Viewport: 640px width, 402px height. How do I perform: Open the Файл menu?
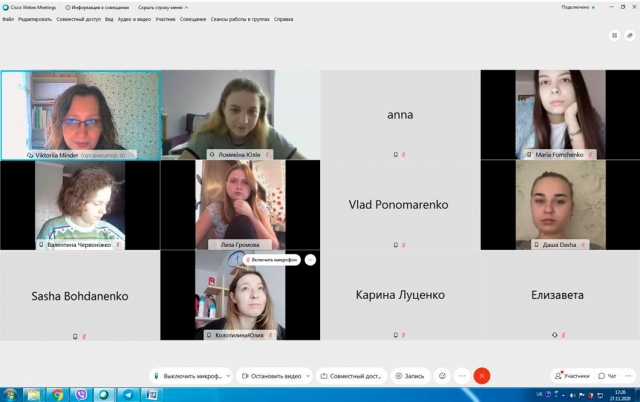[x=8, y=19]
